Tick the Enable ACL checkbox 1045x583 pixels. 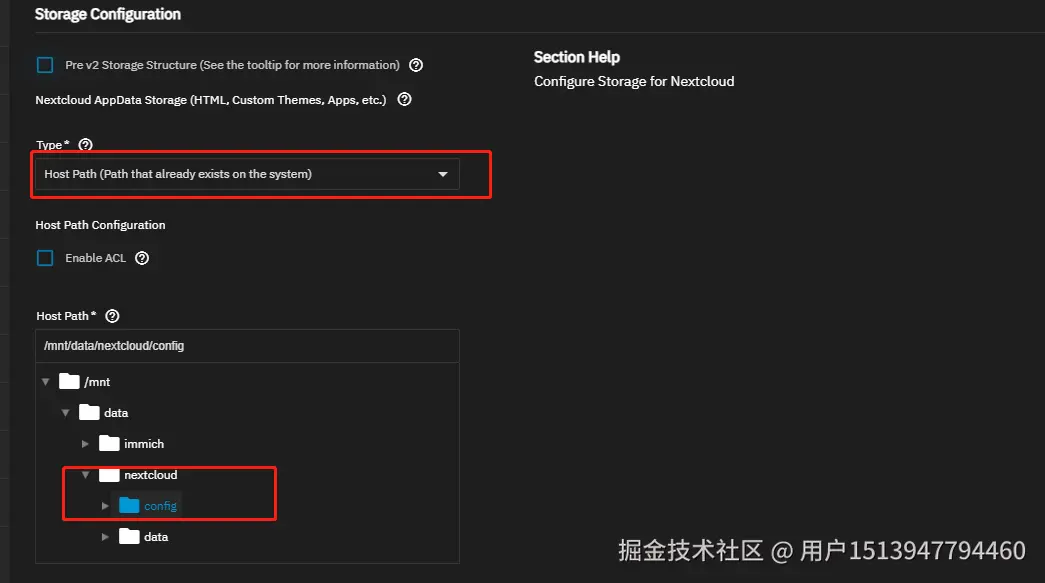[x=45, y=258]
